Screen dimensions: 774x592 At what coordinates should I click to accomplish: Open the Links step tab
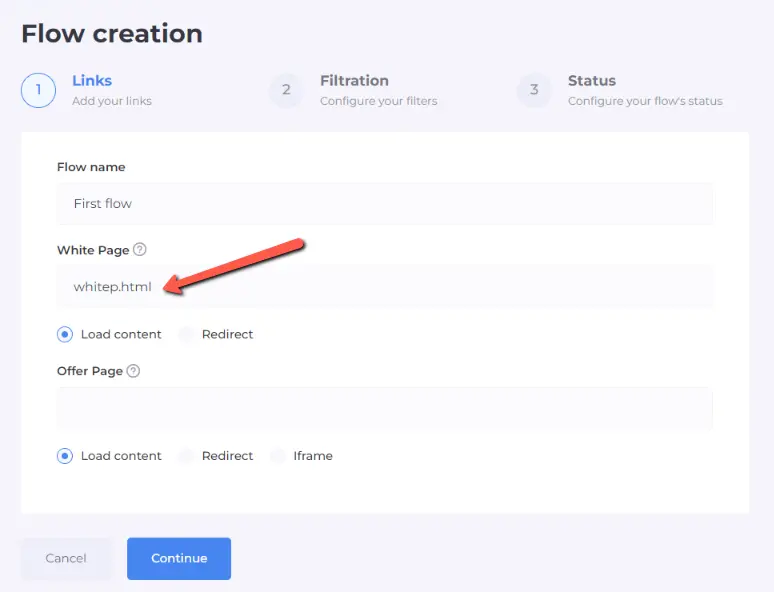pyautogui.click(x=92, y=81)
